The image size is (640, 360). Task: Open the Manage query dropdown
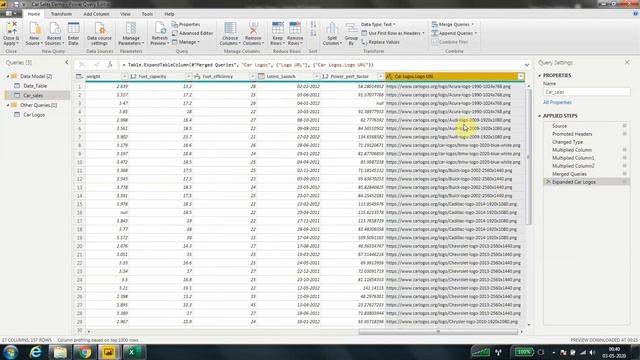coord(186,42)
